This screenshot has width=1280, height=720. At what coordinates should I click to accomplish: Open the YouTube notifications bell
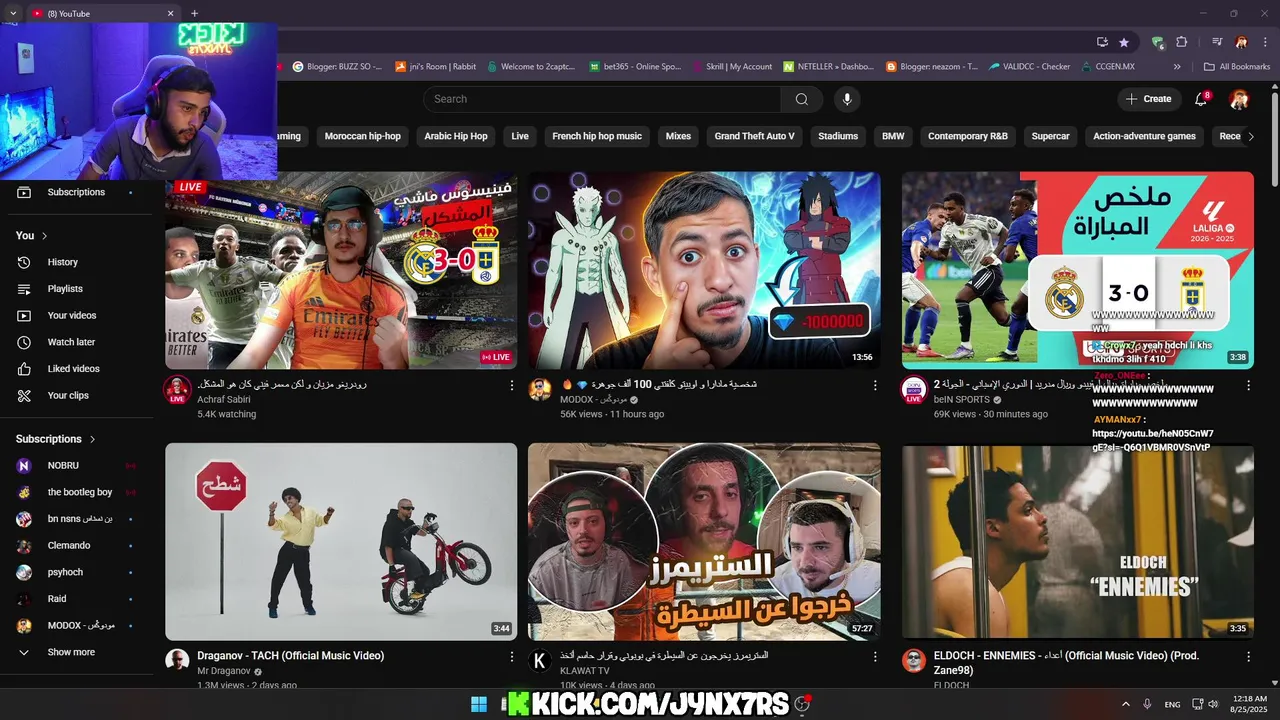(x=1202, y=99)
